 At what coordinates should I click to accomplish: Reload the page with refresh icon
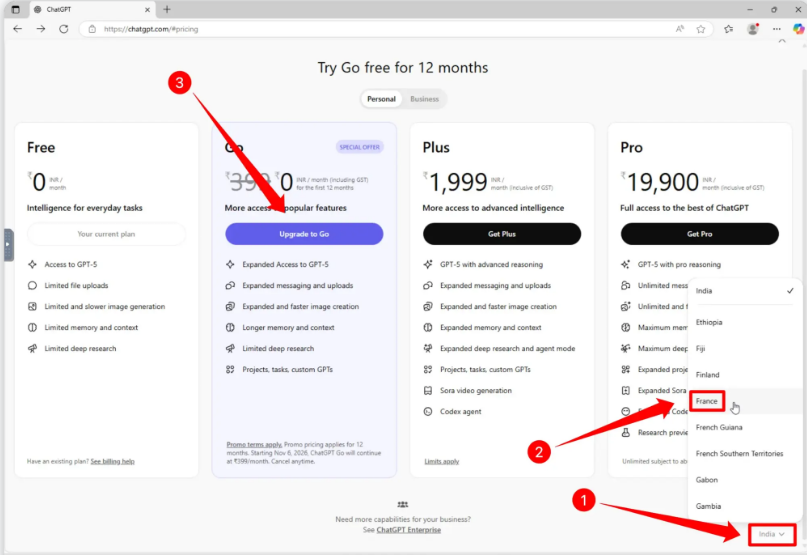coord(64,29)
